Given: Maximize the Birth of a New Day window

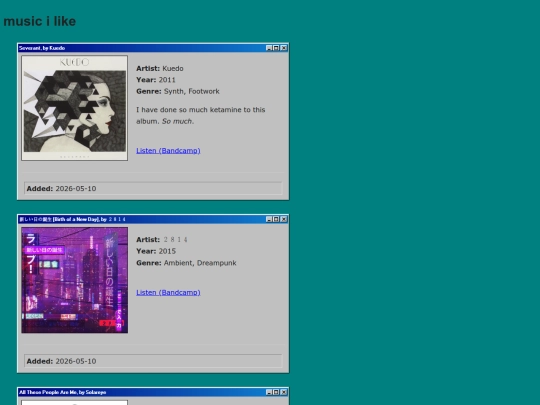Looking at the screenshot, I should tap(276, 219).
